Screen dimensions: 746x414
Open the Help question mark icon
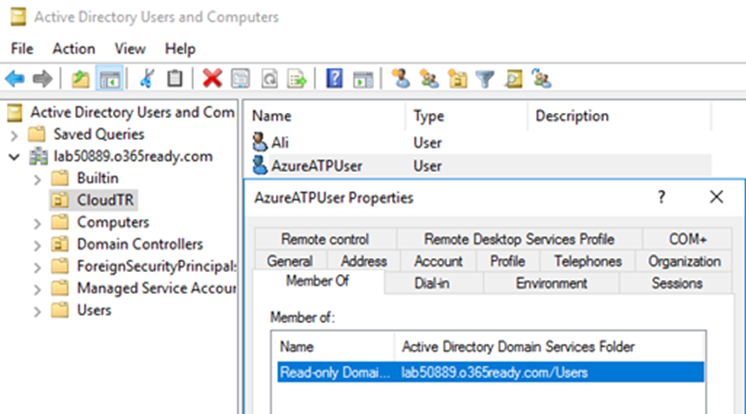click(334, 79)
